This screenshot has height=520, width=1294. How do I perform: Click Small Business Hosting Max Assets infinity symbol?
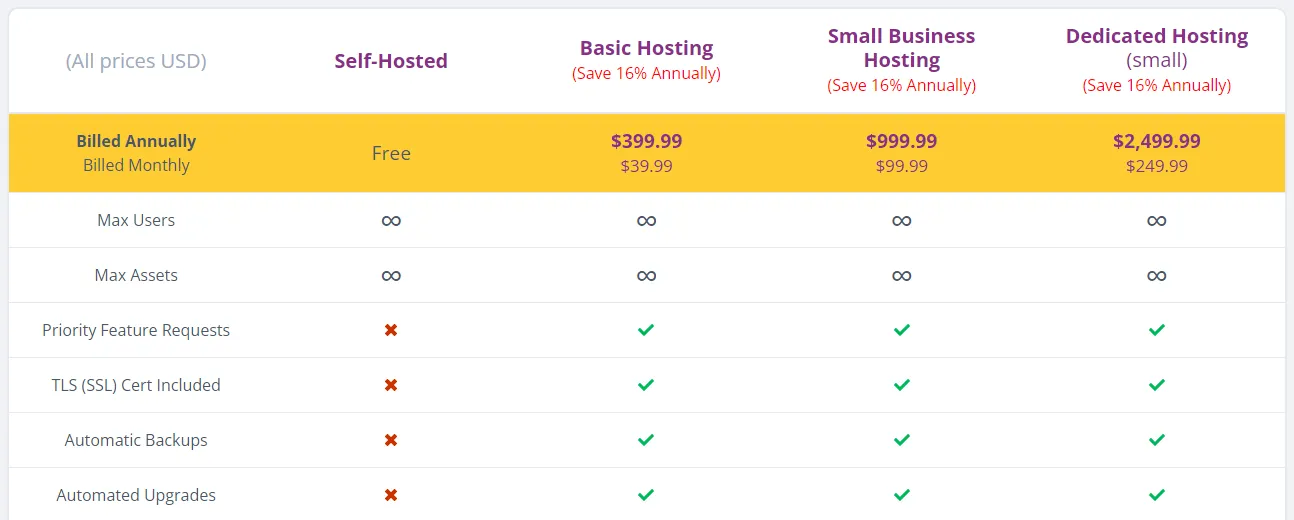(902, 275)
